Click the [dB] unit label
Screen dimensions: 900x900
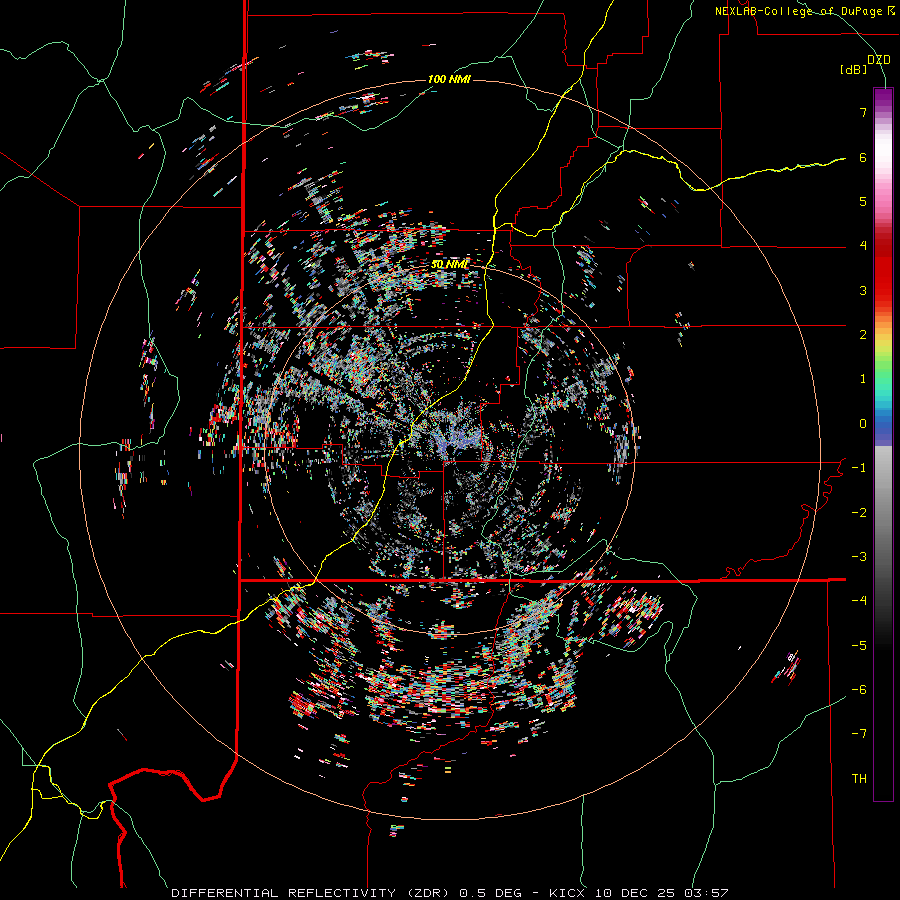coord(854,70)
